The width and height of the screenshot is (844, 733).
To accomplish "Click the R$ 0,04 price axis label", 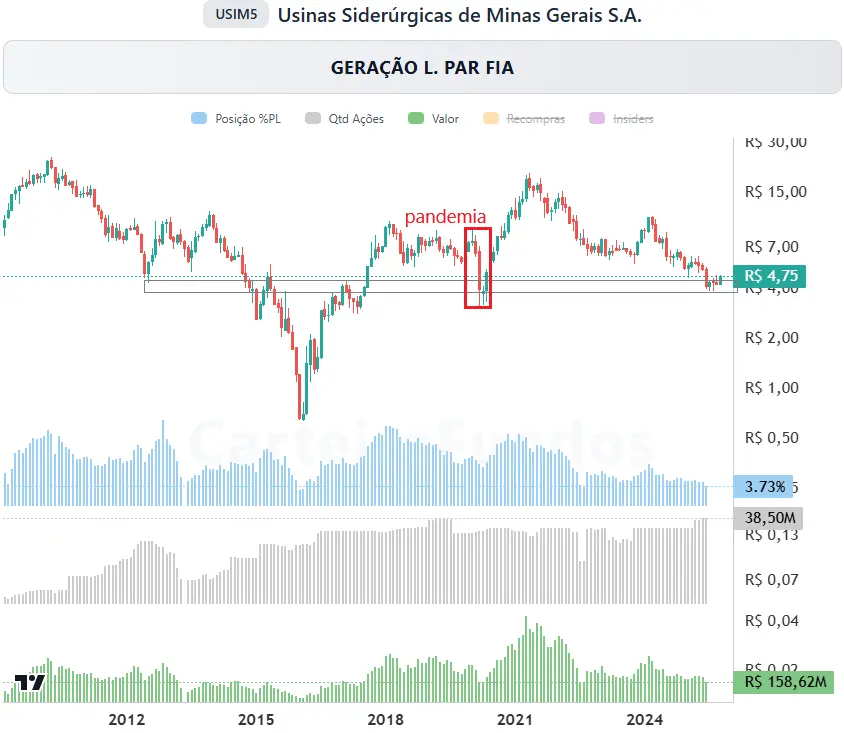I will pos(772,621).
